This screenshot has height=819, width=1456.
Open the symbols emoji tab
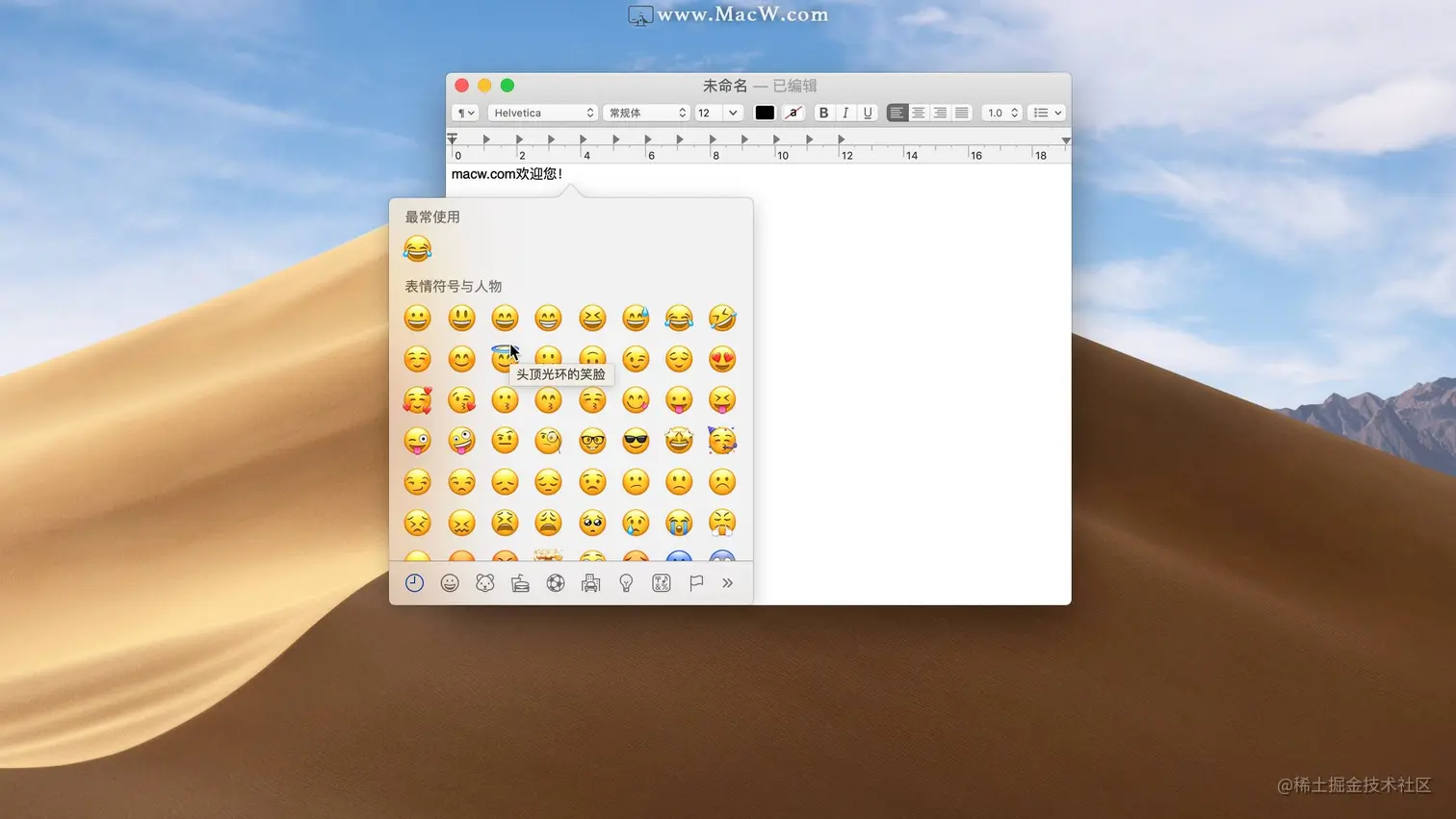pos(662,583)
